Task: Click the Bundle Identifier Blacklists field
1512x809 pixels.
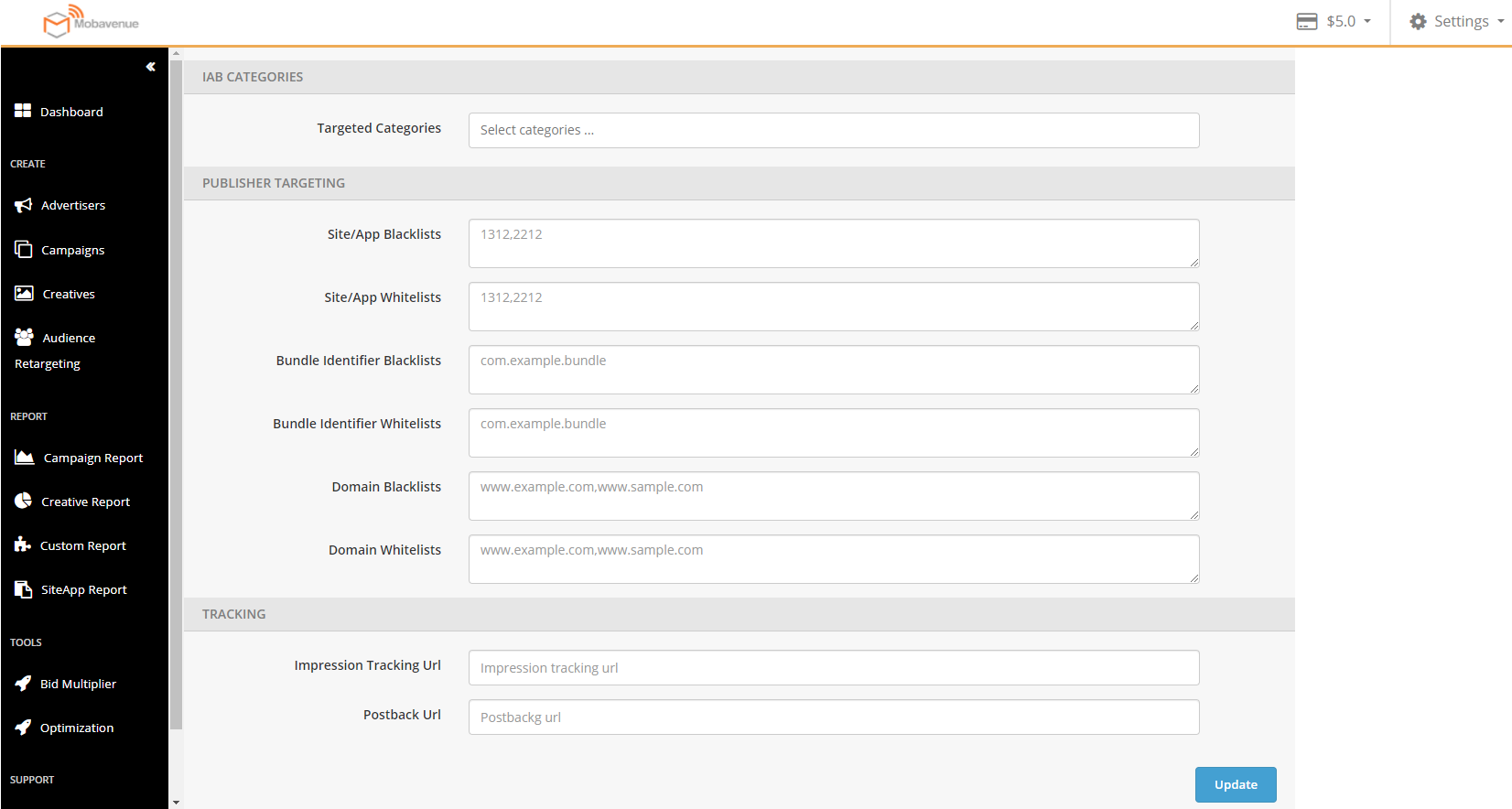Action: 834,370
